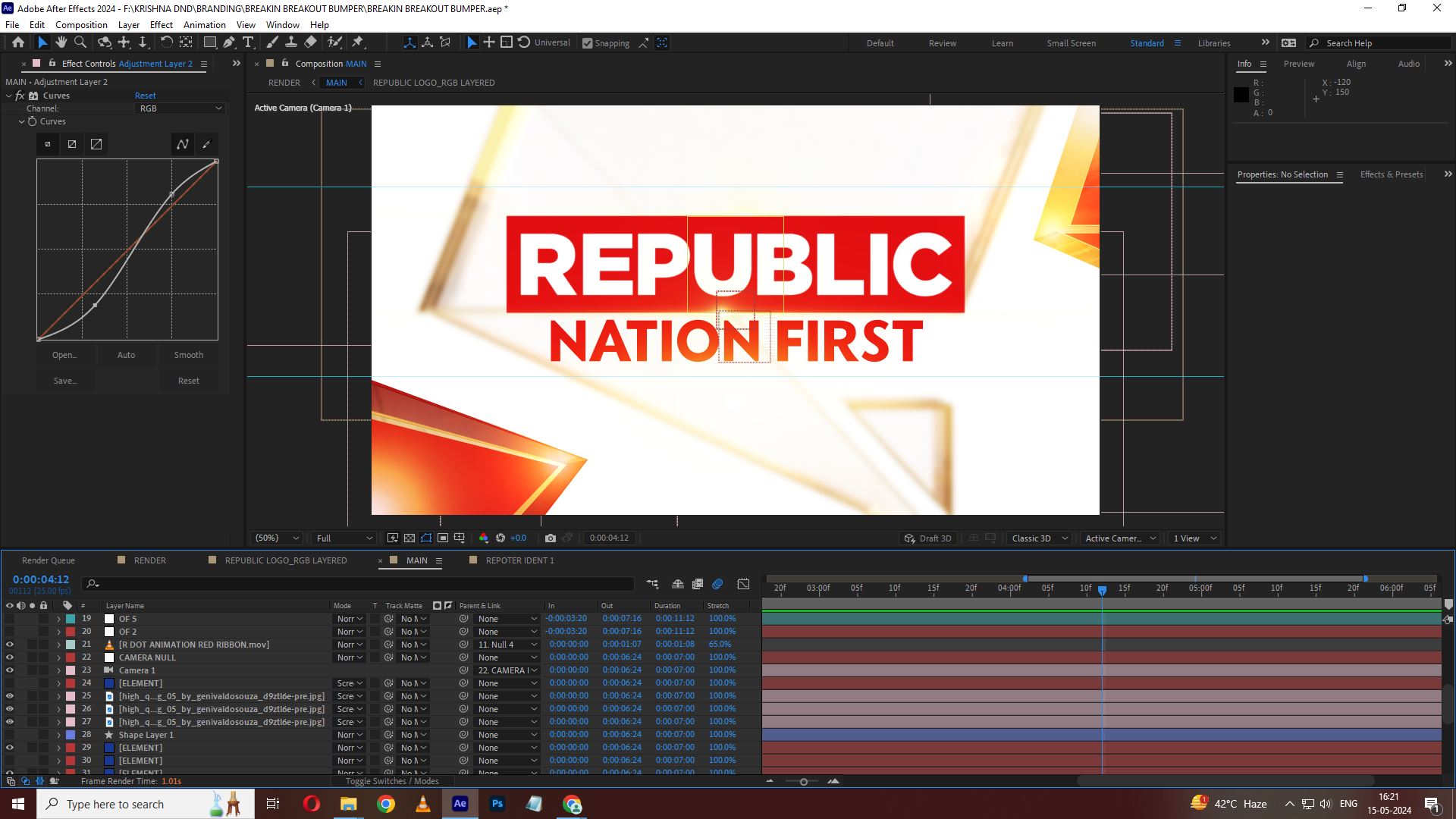The height and width of the screenshot is (819, 1456).
Task: Open the resolution Full dropdown
Action: click(x=344, y=538)
